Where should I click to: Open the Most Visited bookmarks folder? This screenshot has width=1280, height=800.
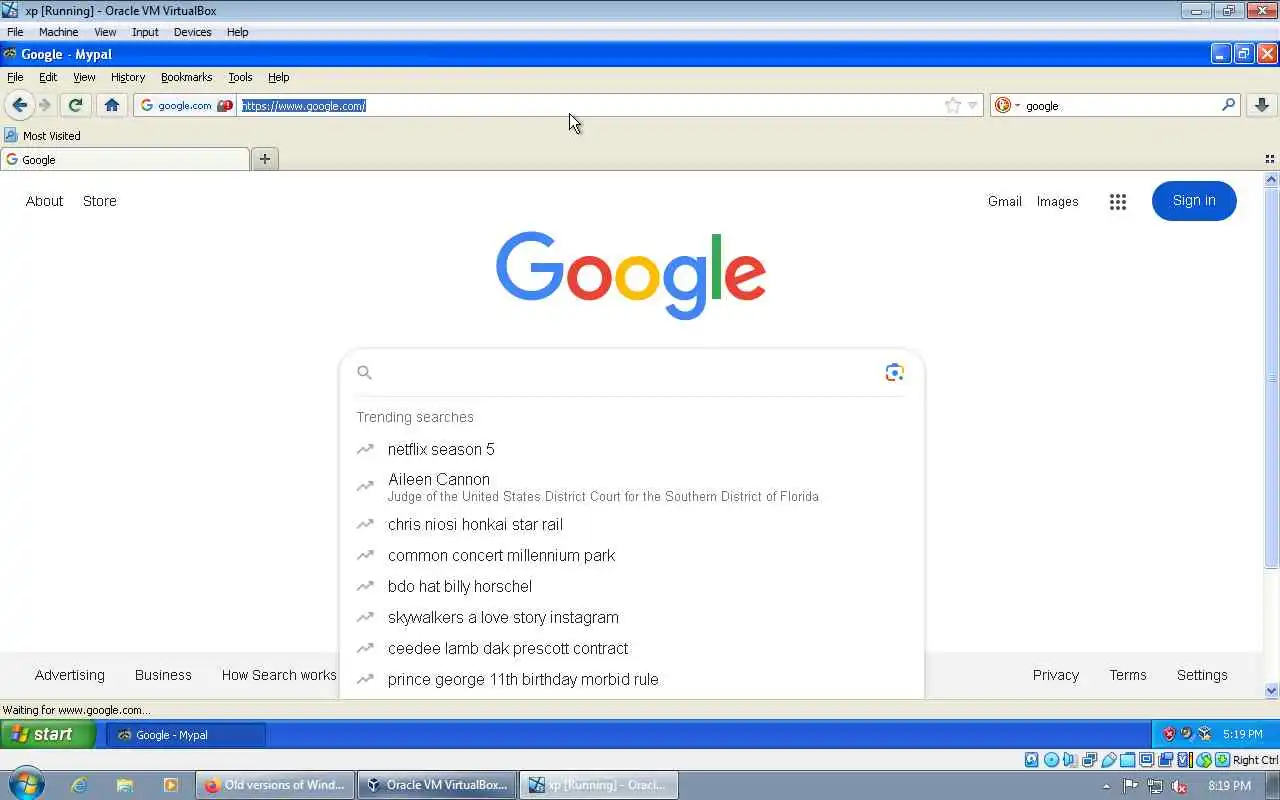(x=42, y=136)
